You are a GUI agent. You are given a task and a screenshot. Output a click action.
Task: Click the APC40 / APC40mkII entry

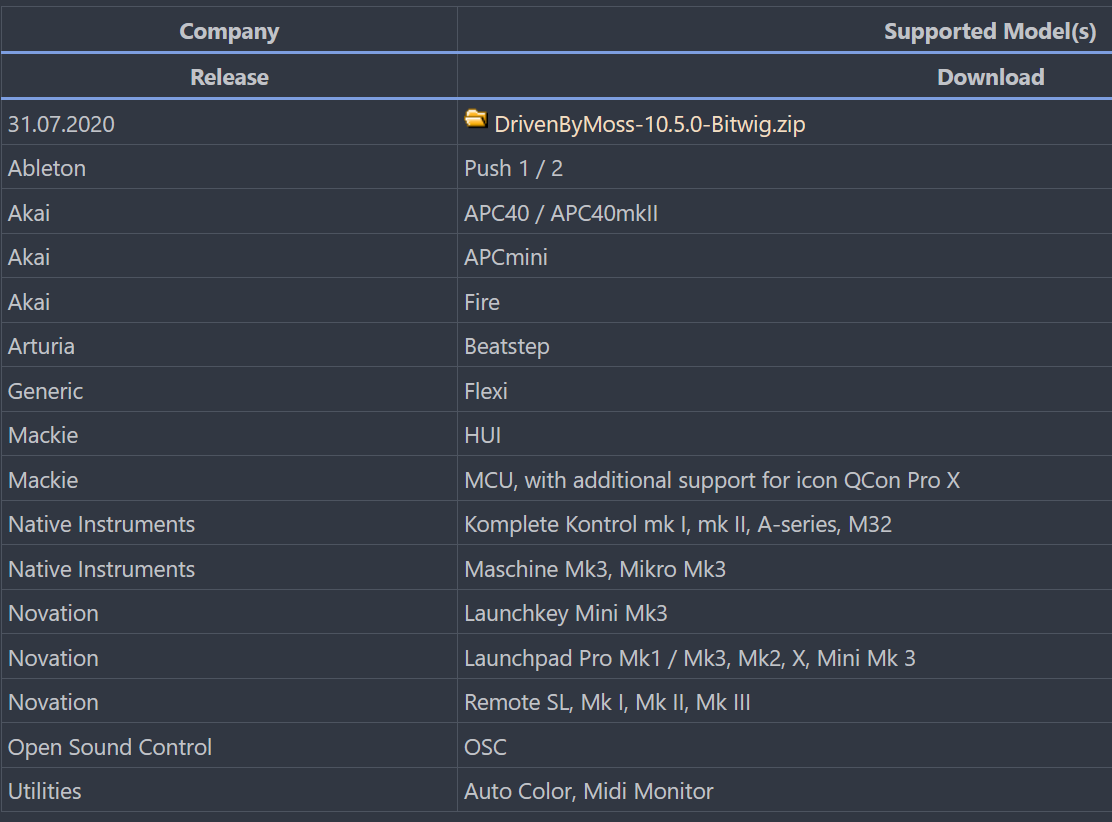[561, 213]
